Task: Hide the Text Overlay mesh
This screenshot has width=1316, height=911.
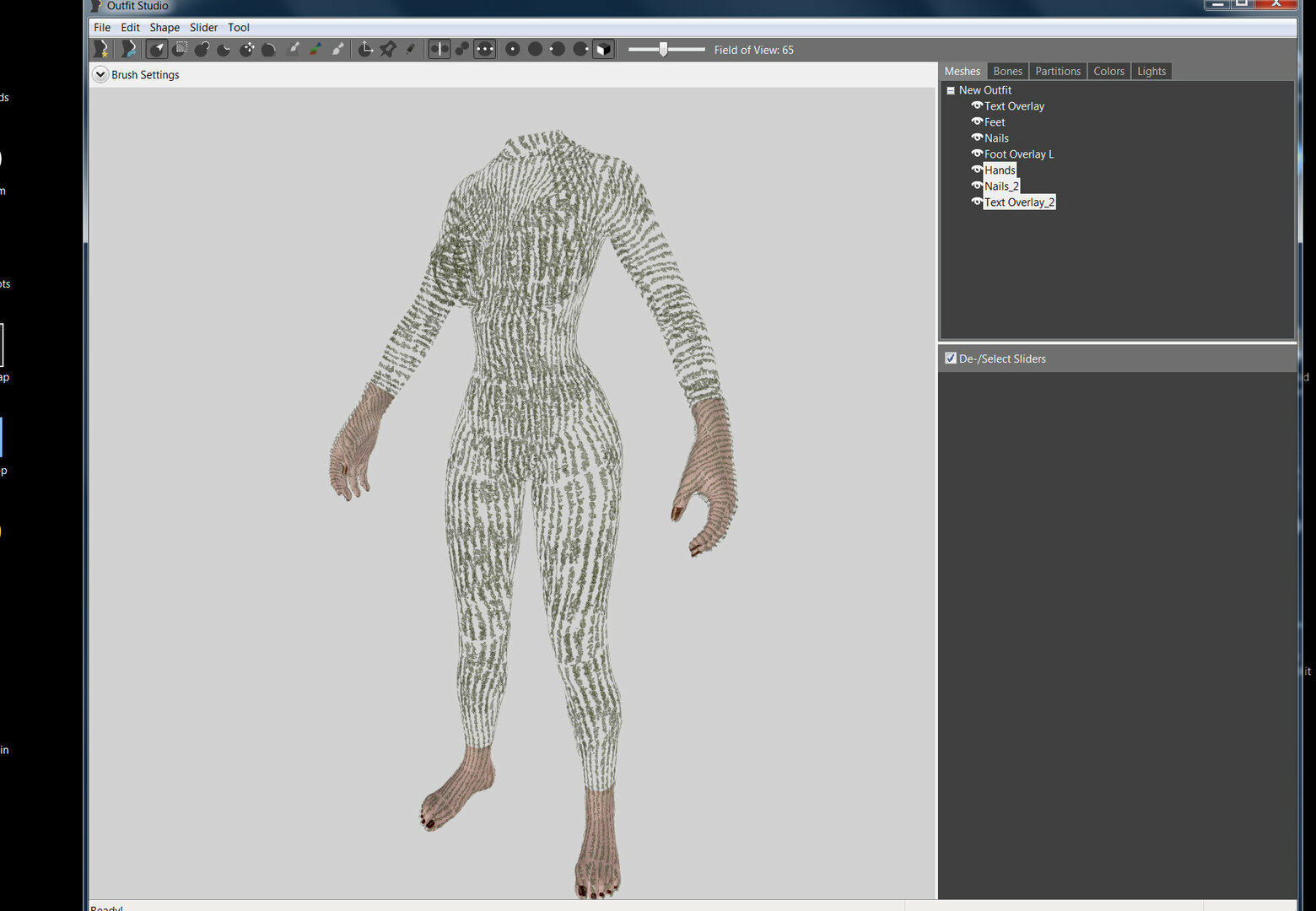Action: pyautogui.click(x=977, y=105)
